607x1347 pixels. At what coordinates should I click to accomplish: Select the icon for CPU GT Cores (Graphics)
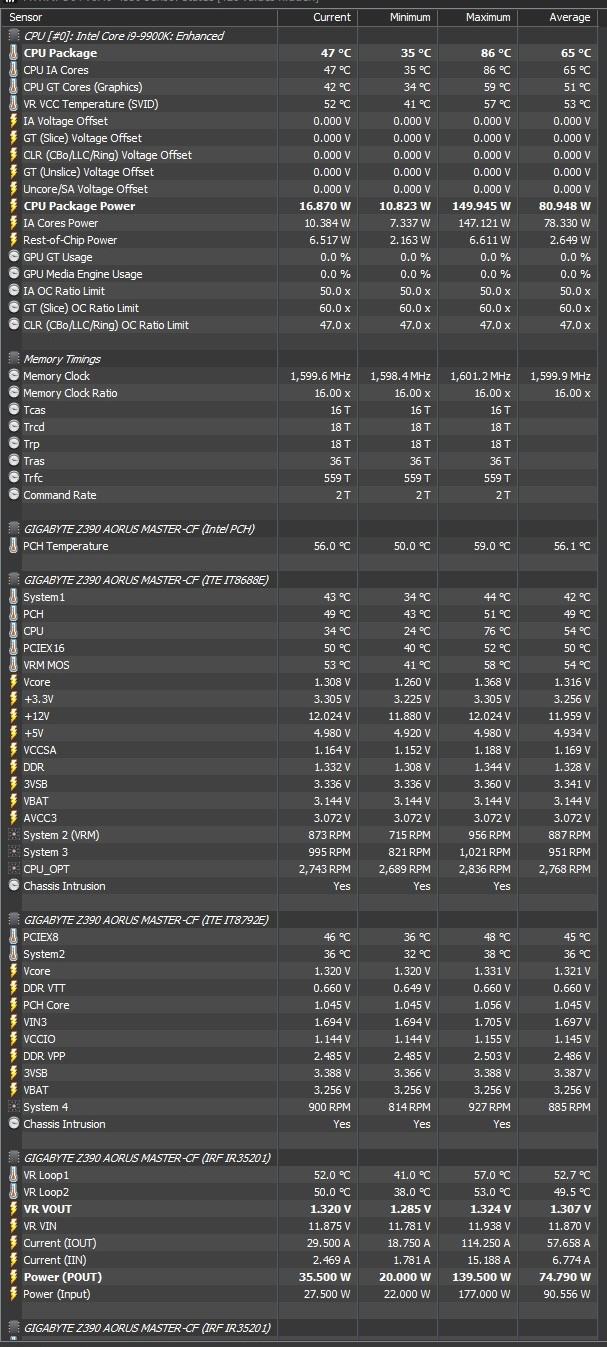point(13,87)
